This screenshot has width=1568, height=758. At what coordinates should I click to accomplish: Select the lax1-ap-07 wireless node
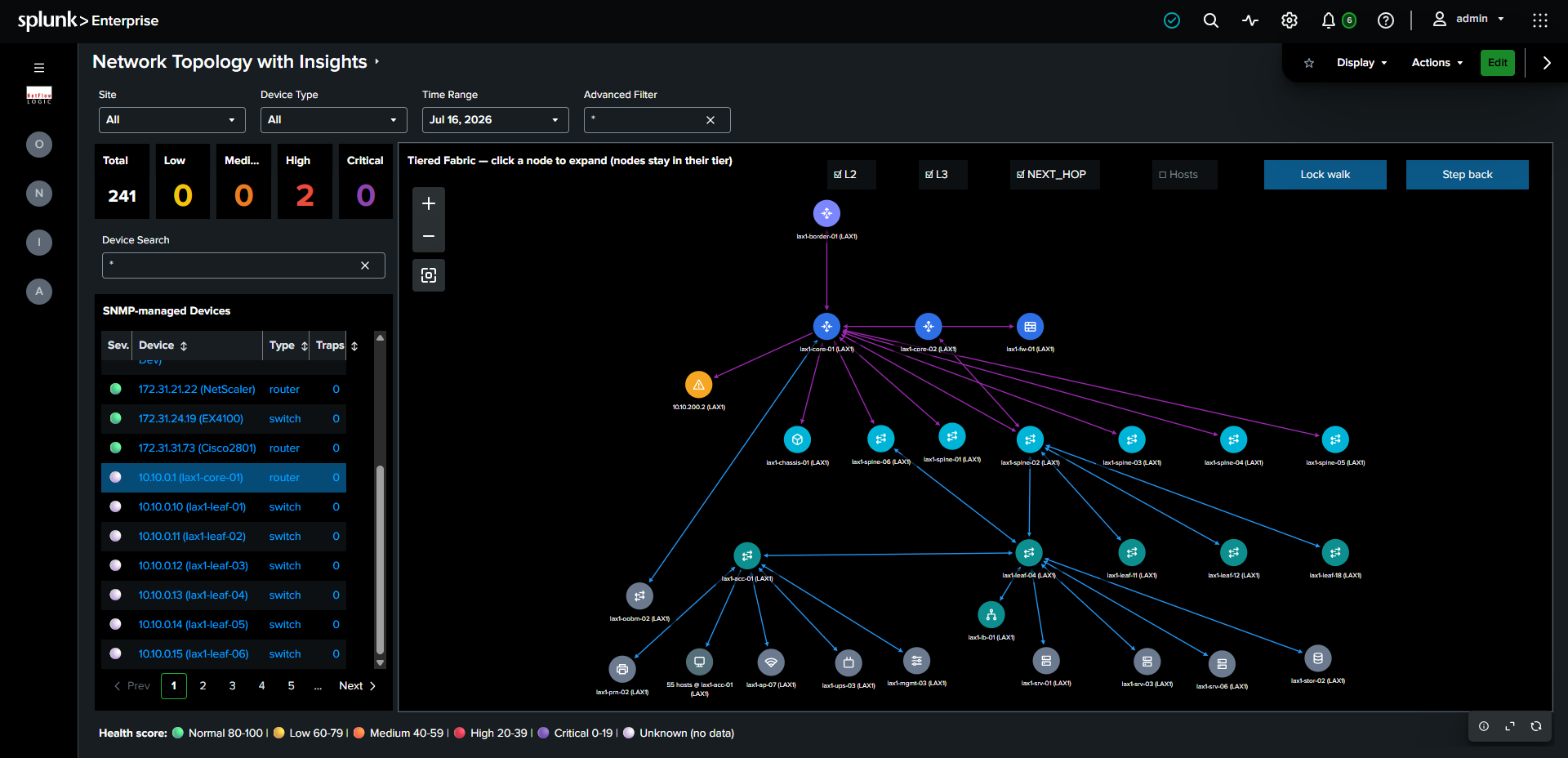[x=771, y=662]
